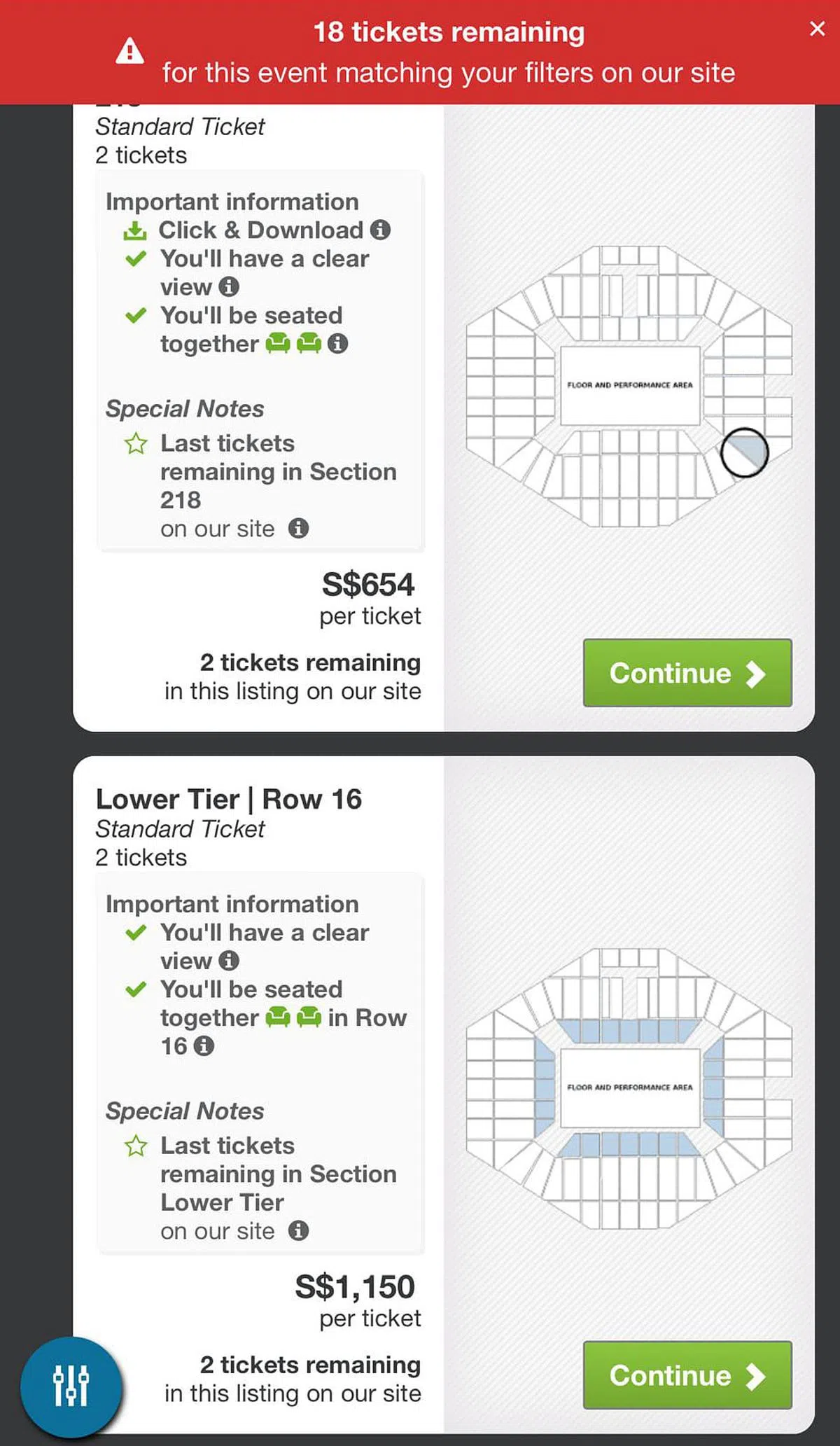Viewport: 840px width, 1446px height.
Task: Tap info icon by clear view, Section 218 listing
Action: click(229, 286)
